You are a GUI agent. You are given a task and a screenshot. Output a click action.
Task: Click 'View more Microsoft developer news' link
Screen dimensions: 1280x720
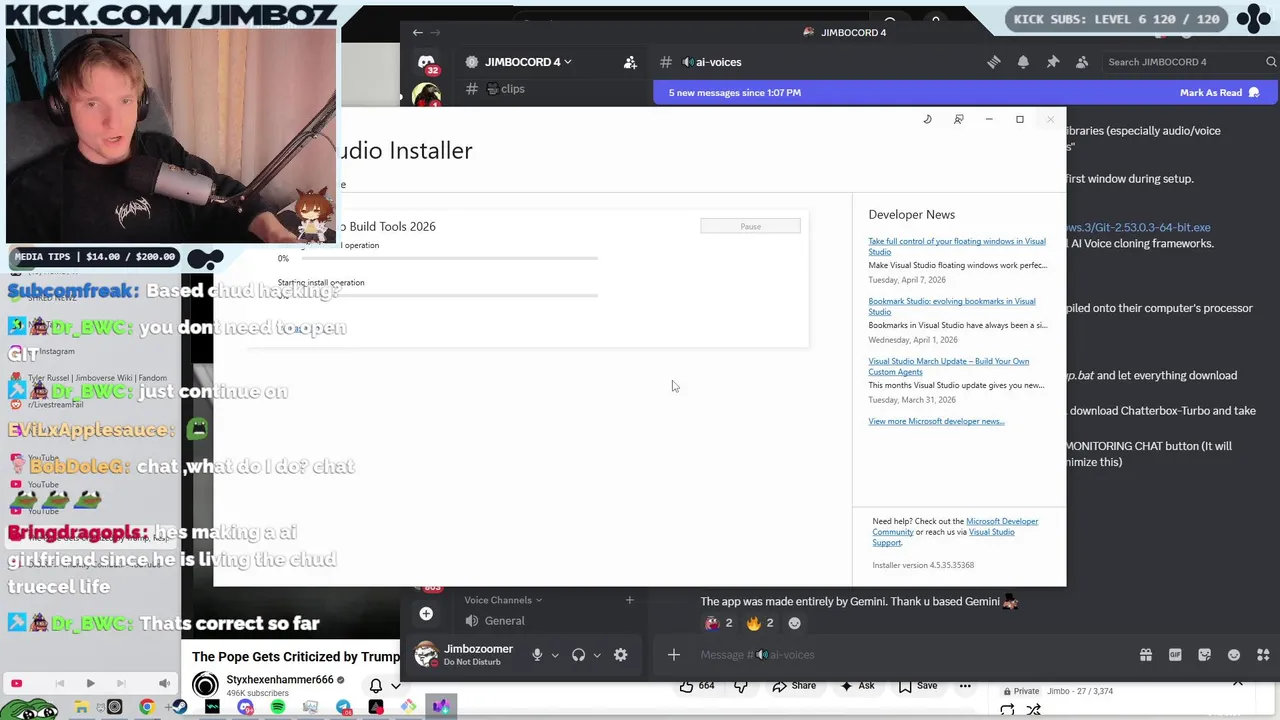coord(936,421)
